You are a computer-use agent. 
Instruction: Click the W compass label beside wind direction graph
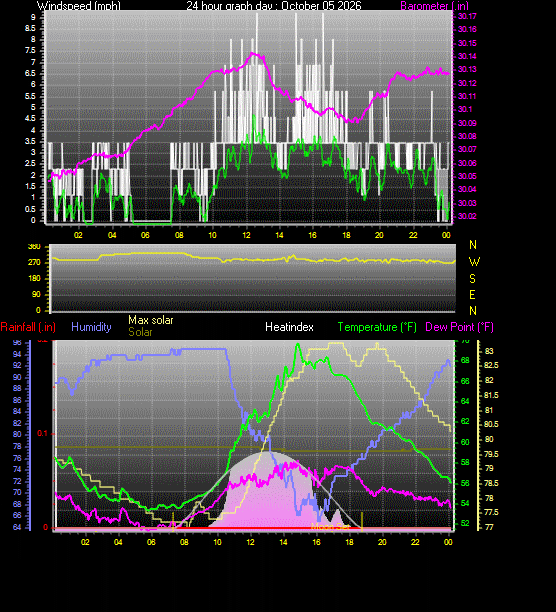[x=474, y=262]
